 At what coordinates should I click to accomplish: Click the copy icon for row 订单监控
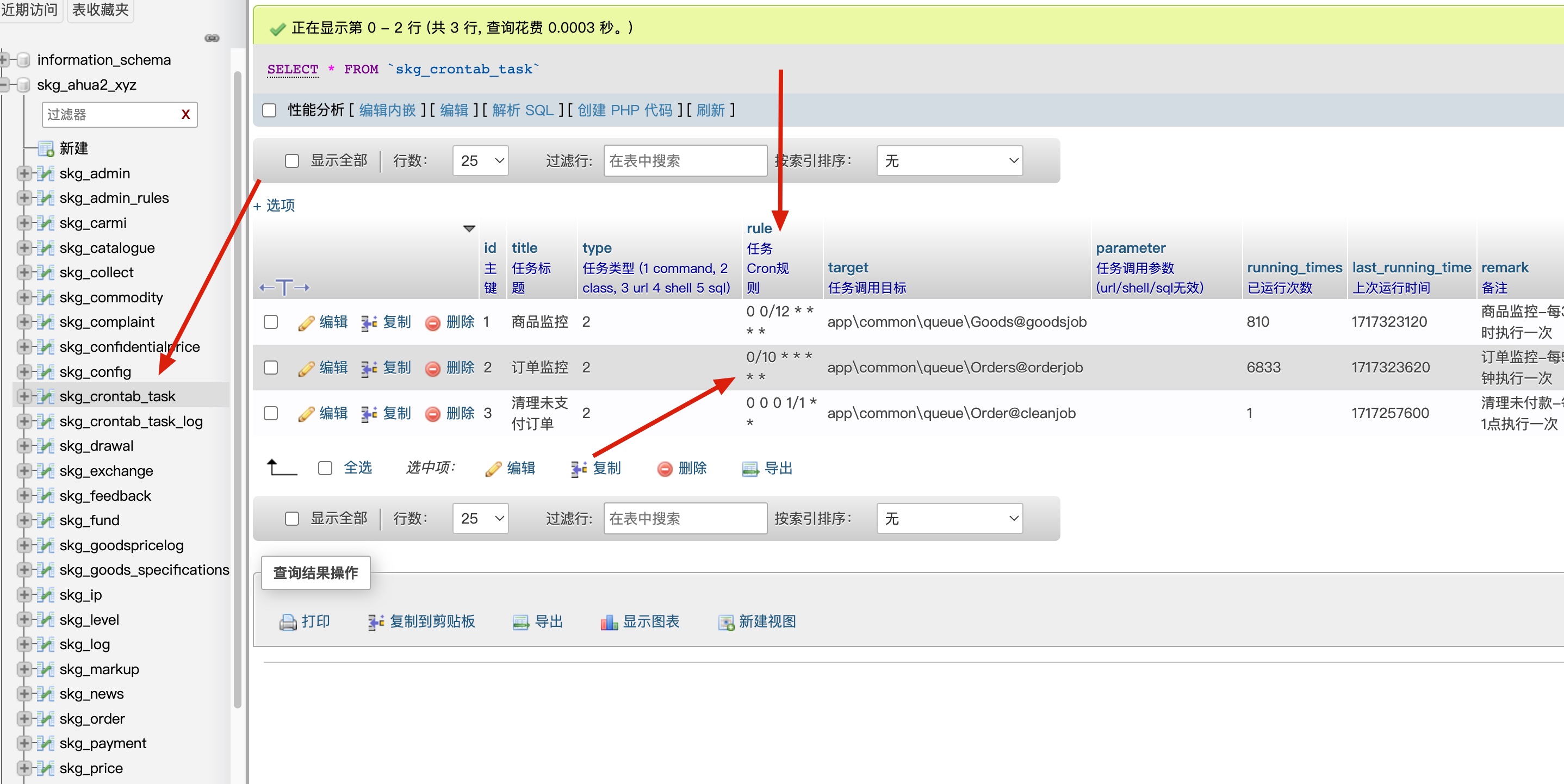coord(369,368)
